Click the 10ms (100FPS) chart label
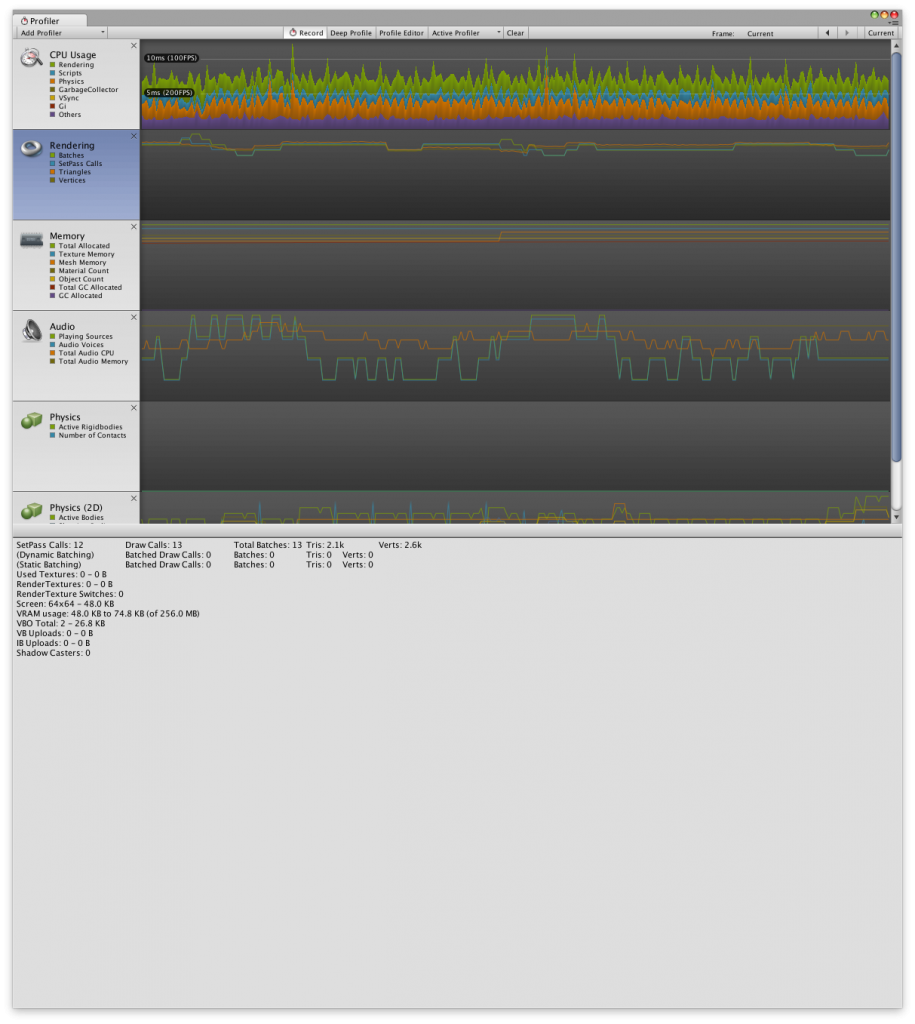915x1024 pixels. pyautogui.click(x=171, y=58)
